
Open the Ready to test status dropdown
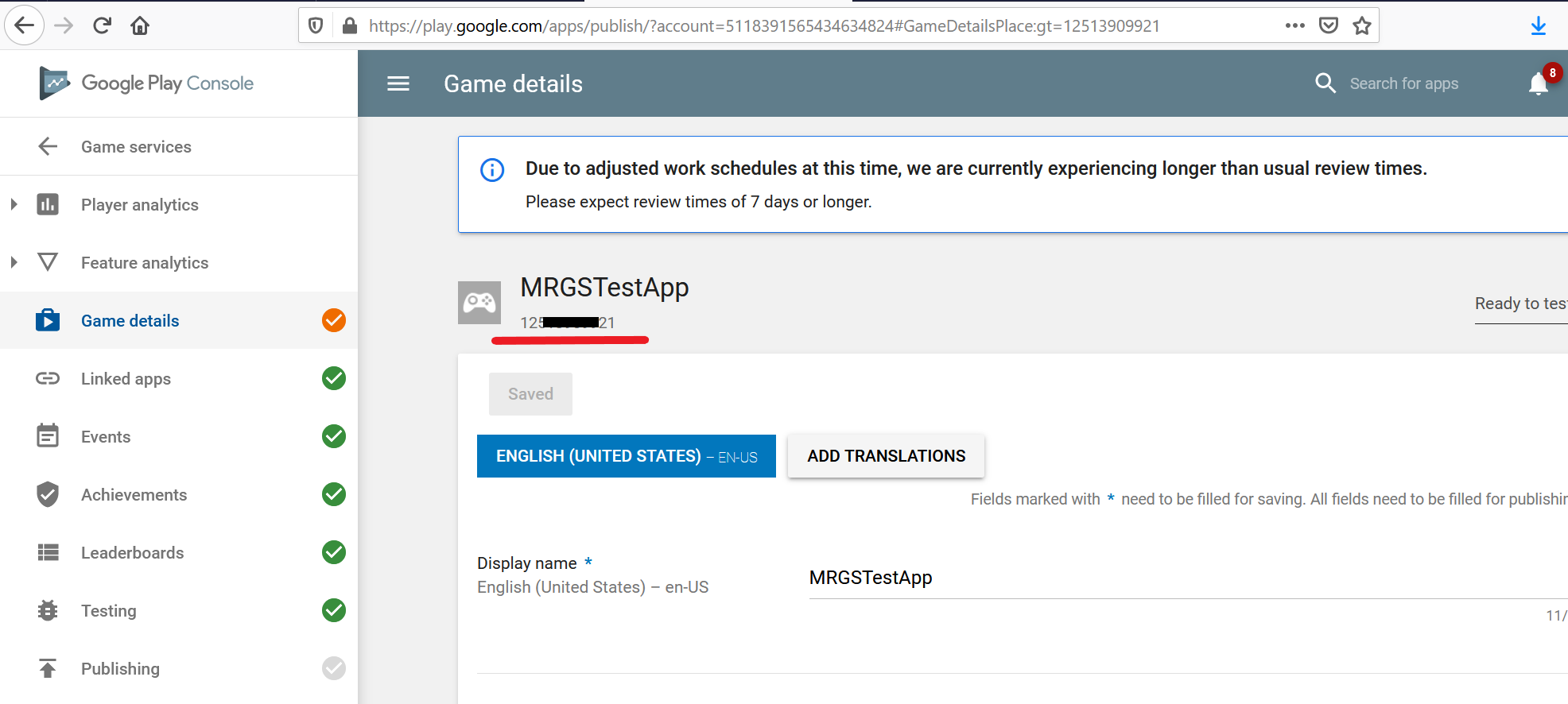click(1521, 304)
